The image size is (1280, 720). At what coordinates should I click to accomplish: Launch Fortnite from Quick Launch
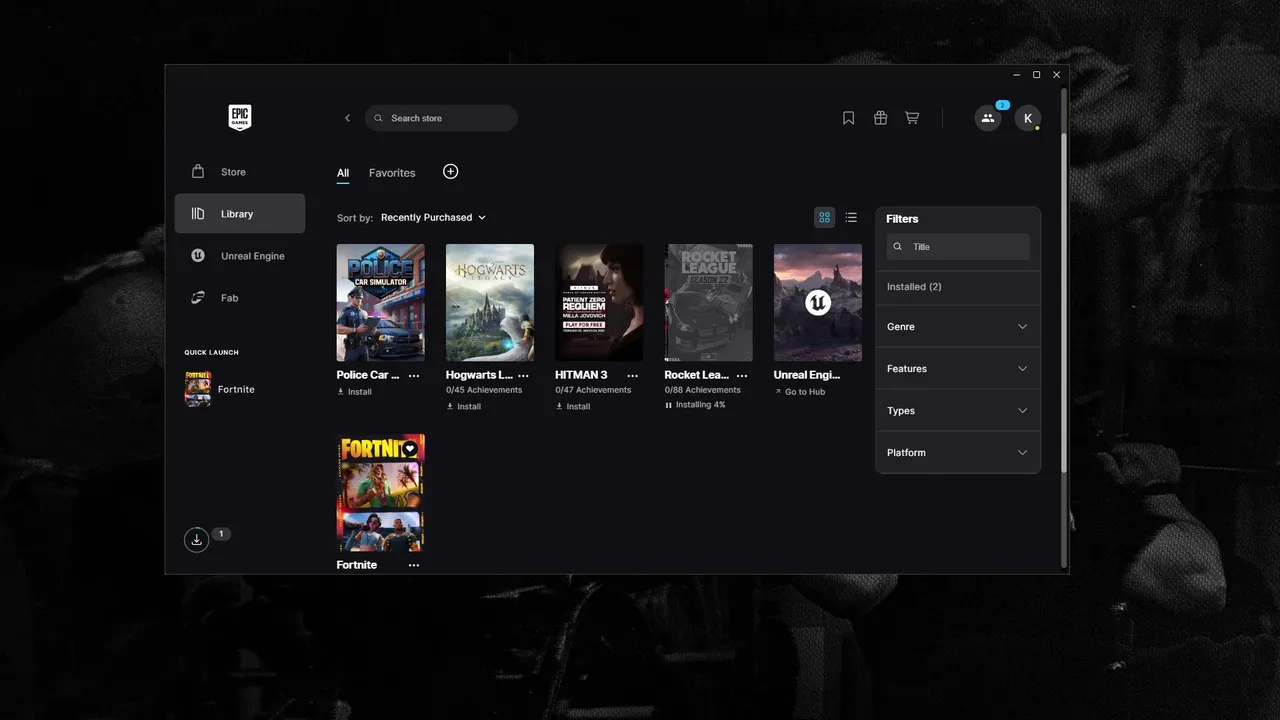click(x=221, y=389)
